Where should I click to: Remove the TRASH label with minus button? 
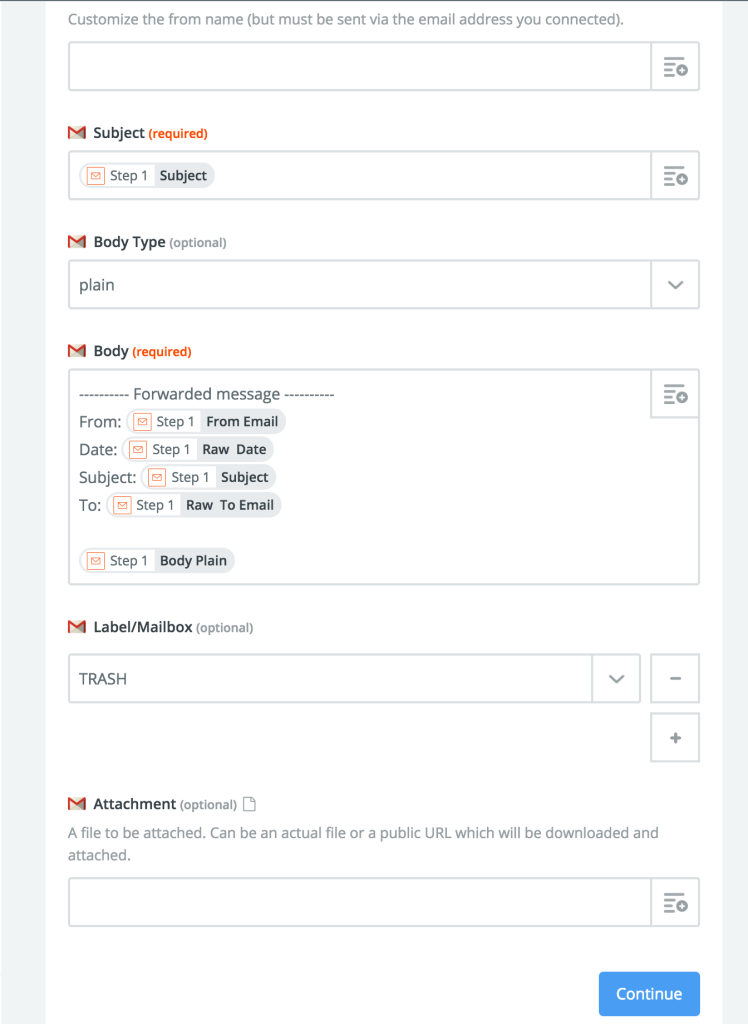pos(675,679)
